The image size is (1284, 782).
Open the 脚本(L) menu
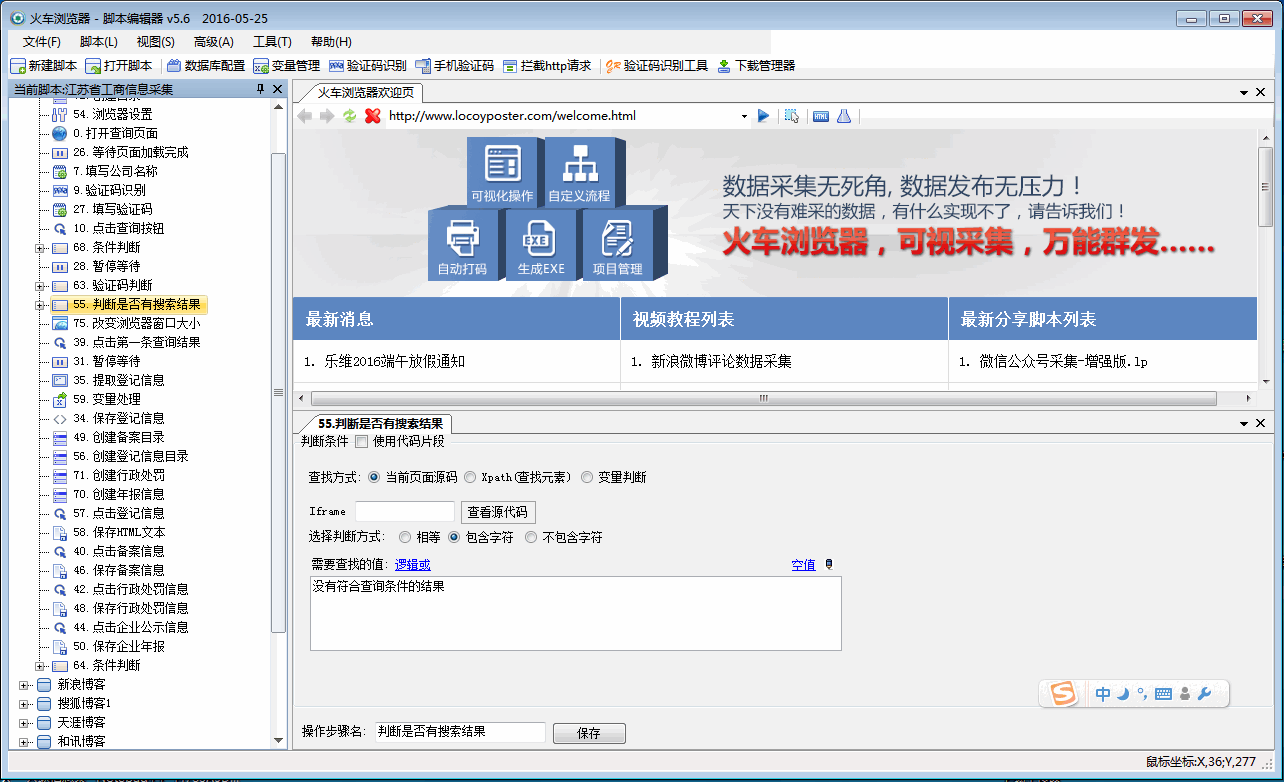click(x=99, y=41)
